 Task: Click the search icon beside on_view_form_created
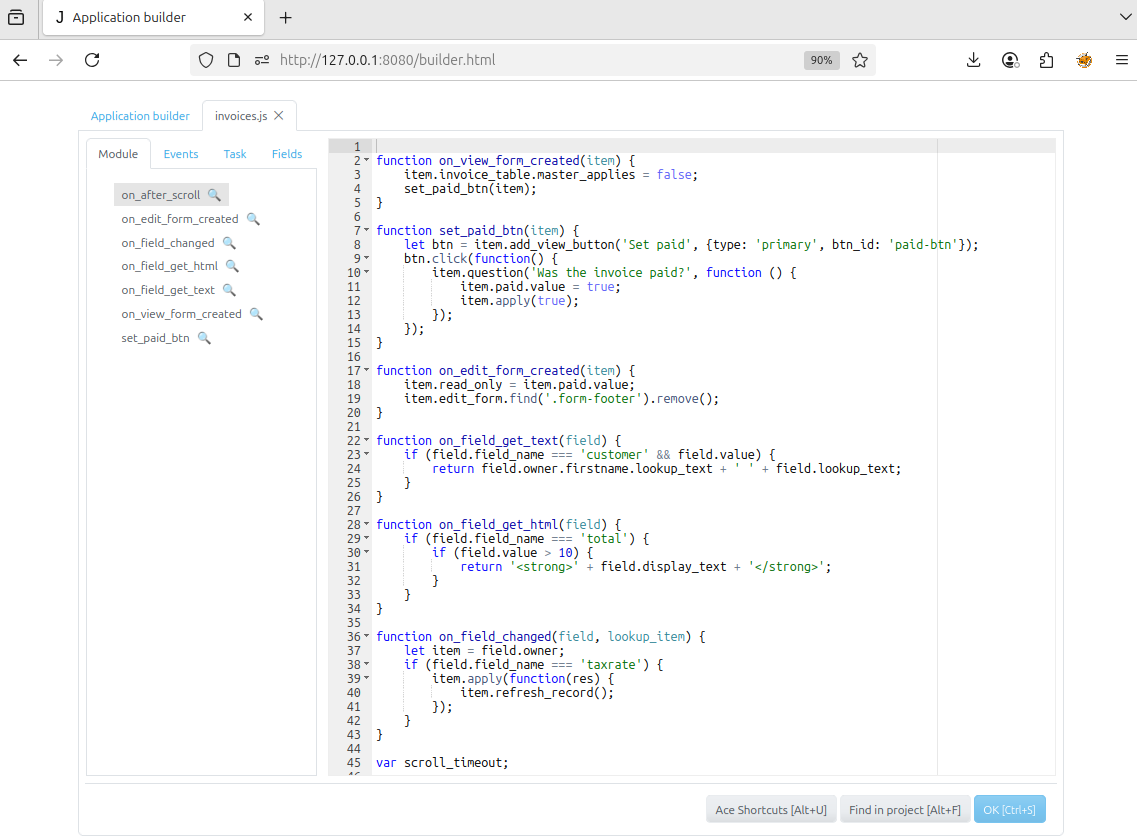(x=256, y=313)
